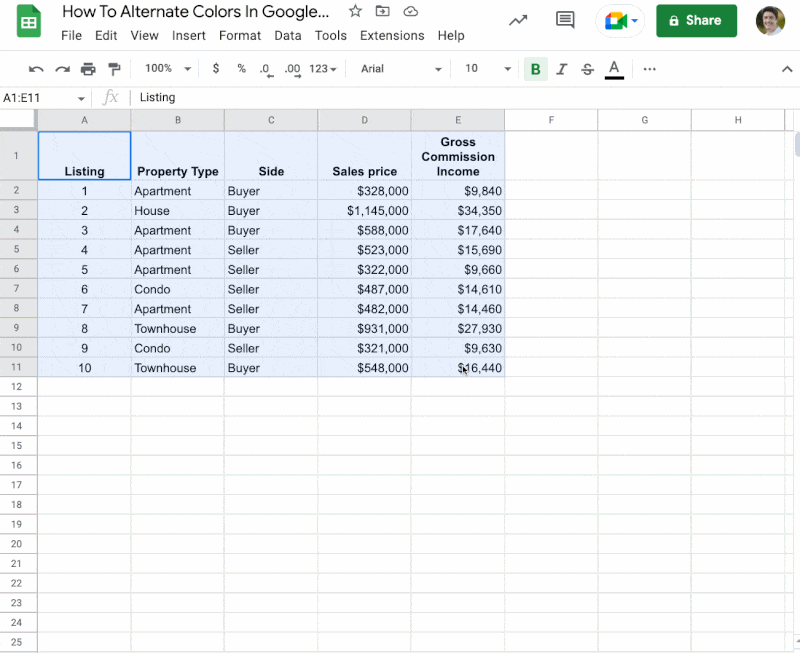Click the Redo arrow icon
Viewport: 800px width, 653px height.
coord(62,69)
